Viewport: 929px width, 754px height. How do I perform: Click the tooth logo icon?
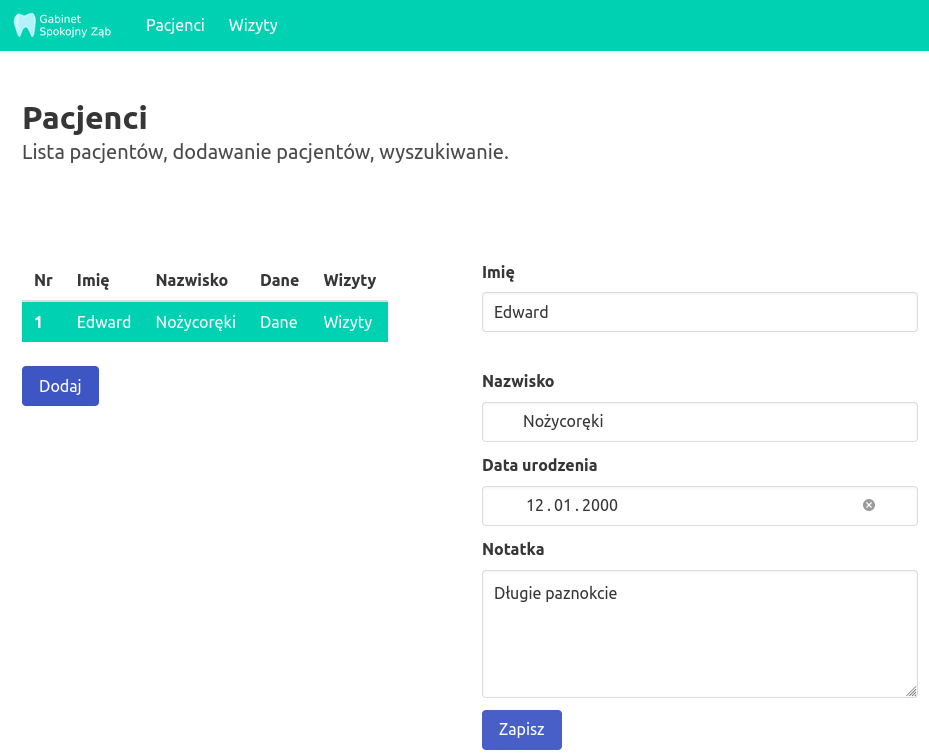coord(24,26)
